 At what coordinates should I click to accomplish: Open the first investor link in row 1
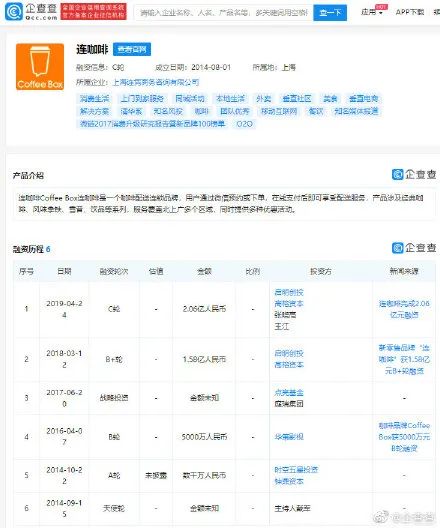click(289, 292)
